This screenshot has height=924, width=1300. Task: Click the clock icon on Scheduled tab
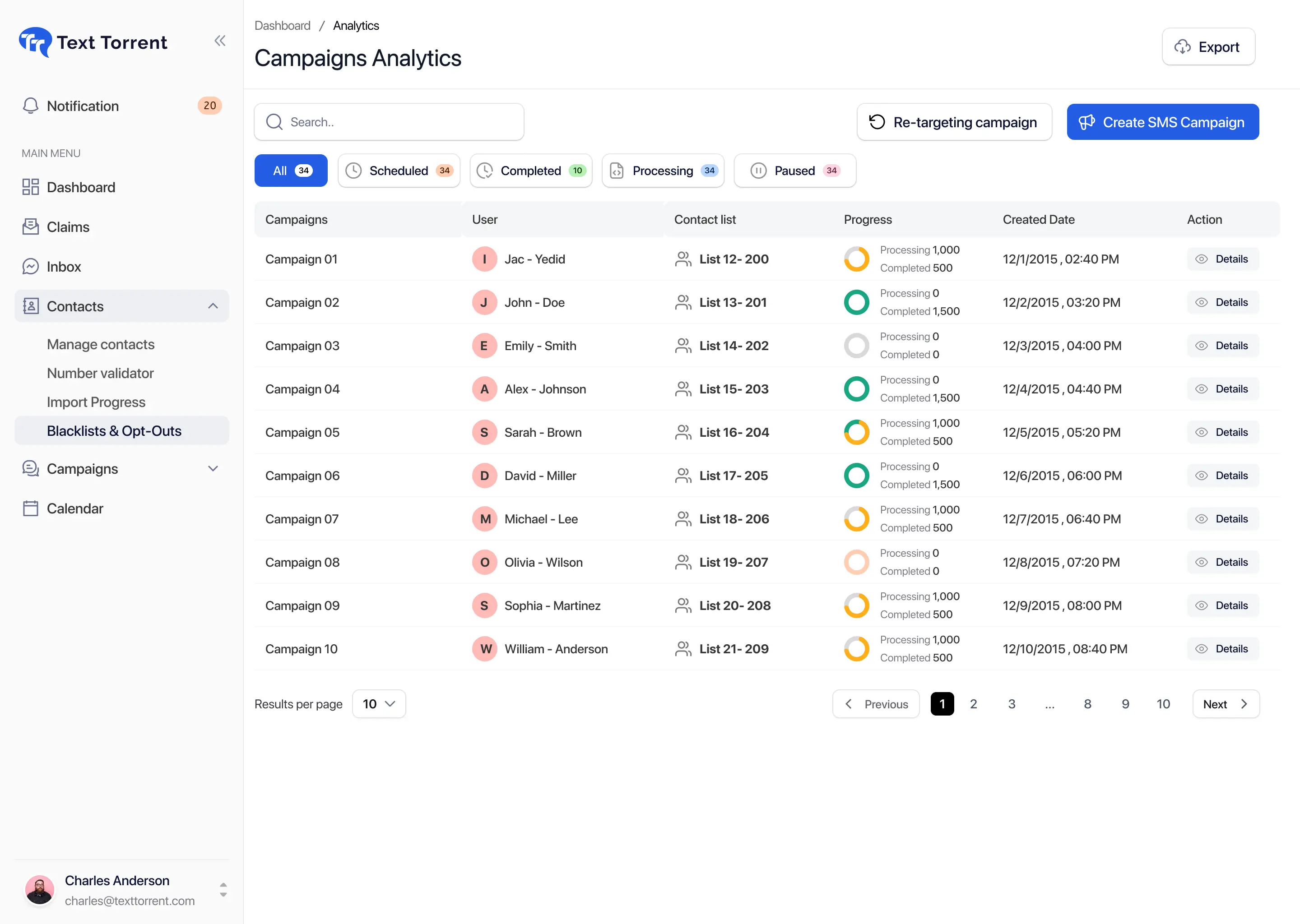353,171
